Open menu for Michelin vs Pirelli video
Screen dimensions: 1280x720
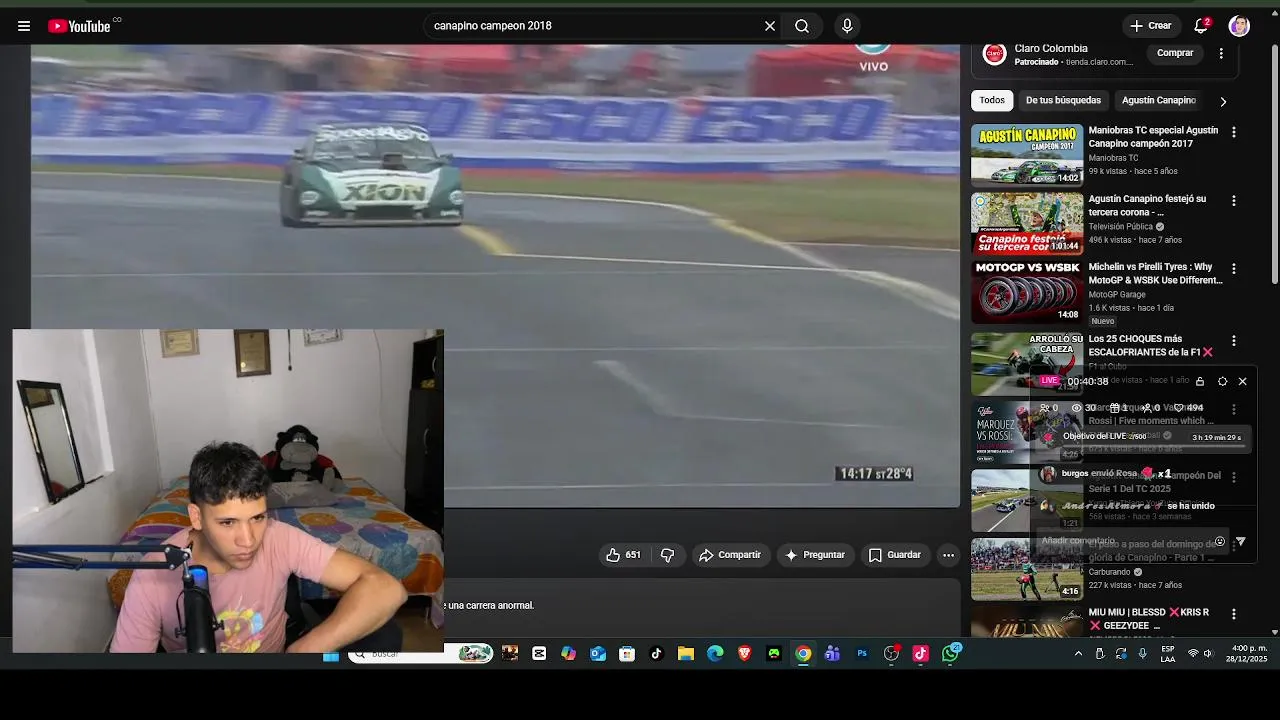(x=1233, y=269)
